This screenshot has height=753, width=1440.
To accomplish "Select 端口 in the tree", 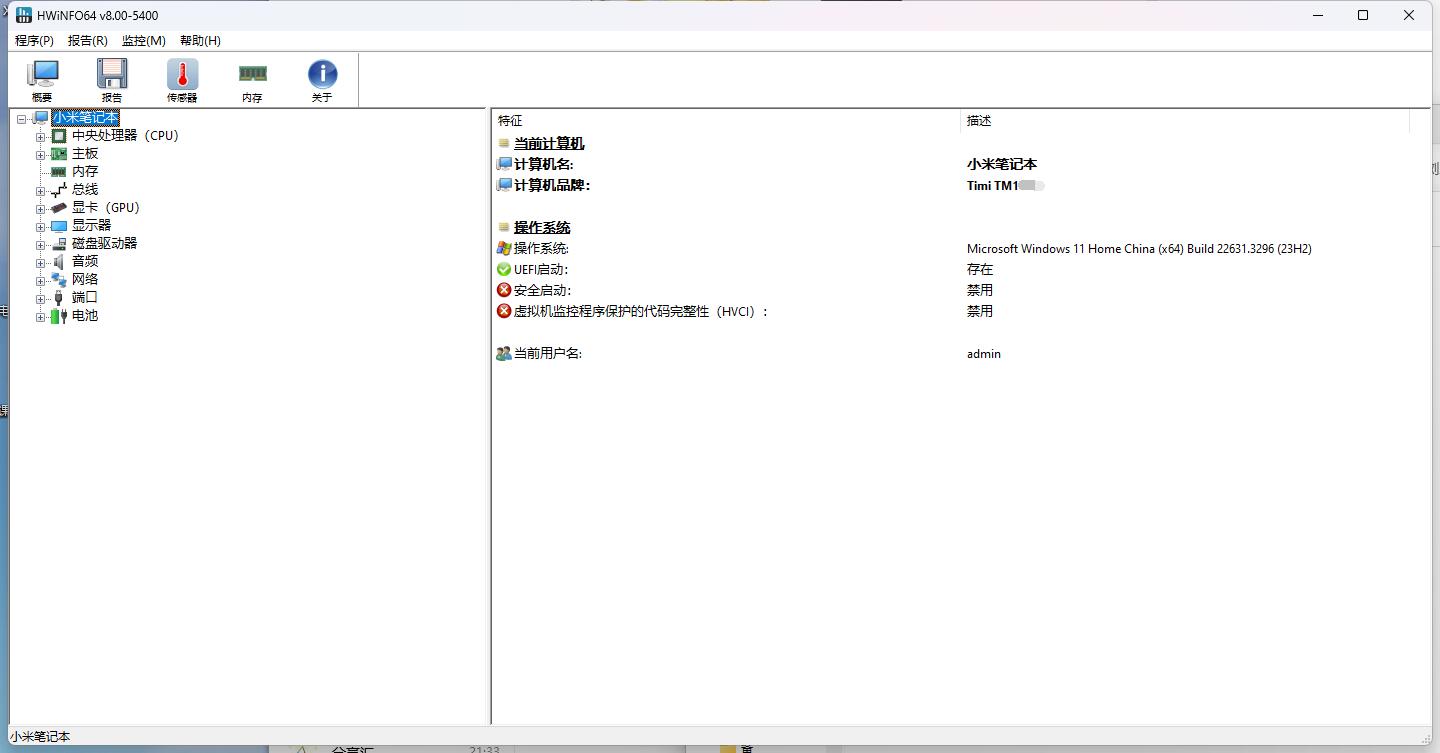I will 85,298.
